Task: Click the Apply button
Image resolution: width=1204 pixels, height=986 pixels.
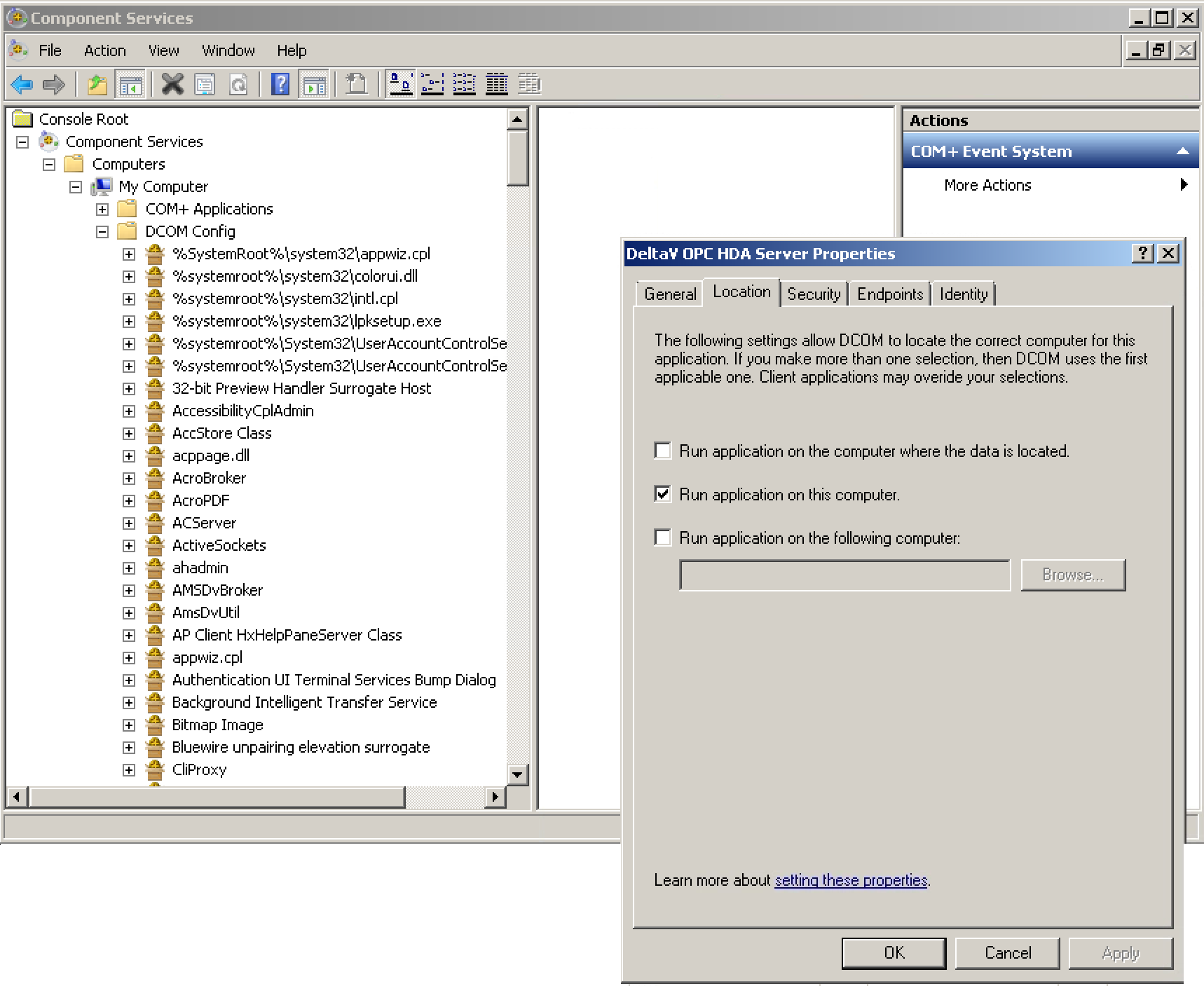Action: coord(1120,952)
